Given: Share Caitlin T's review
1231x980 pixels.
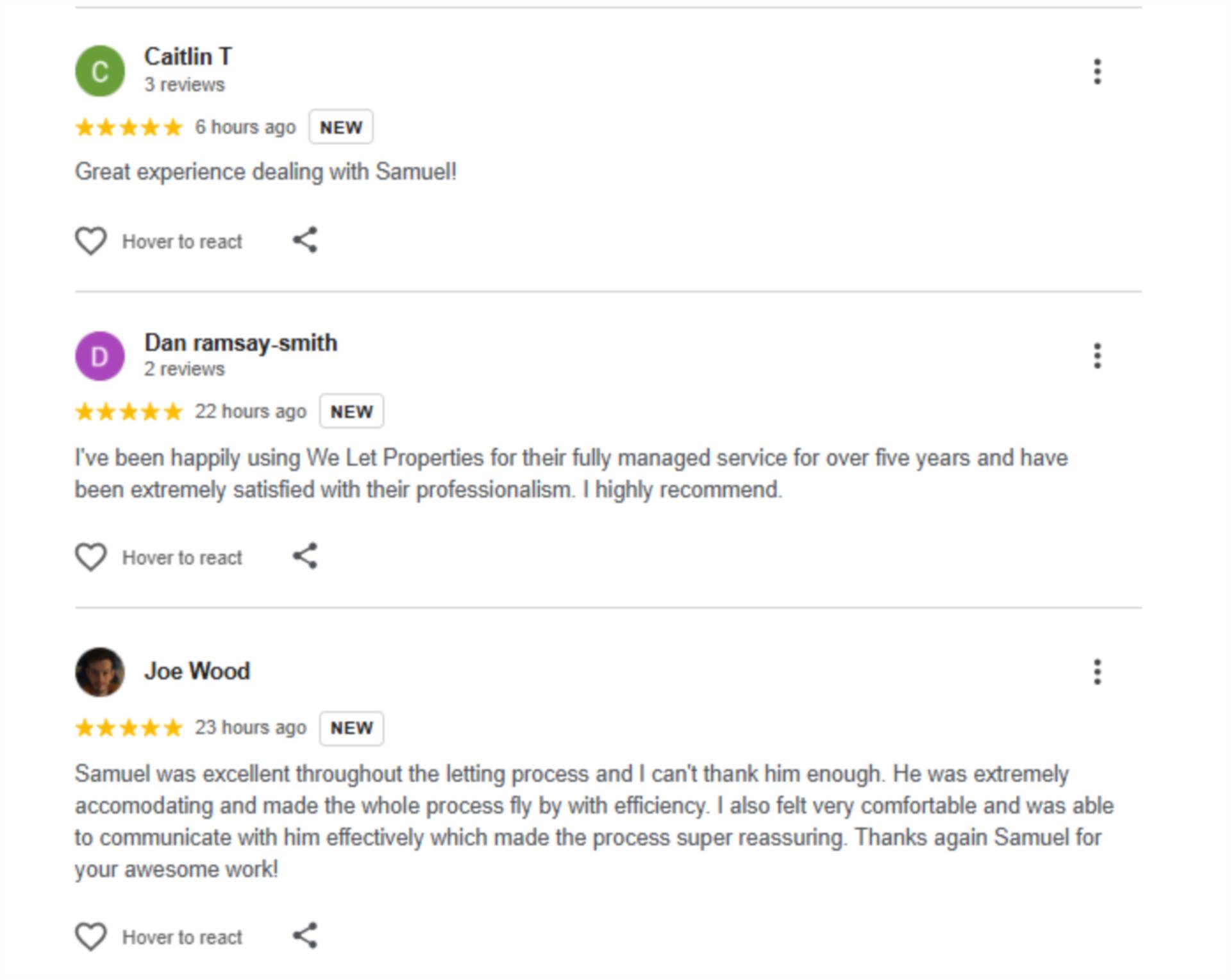Looking at the screenshot, I should (x=305, y=240).
